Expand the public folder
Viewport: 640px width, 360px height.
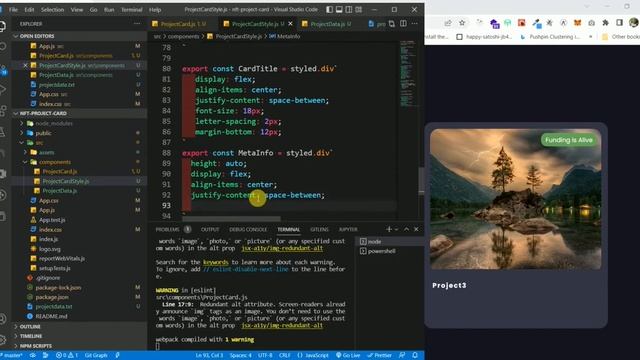click(x=43, y=133)
